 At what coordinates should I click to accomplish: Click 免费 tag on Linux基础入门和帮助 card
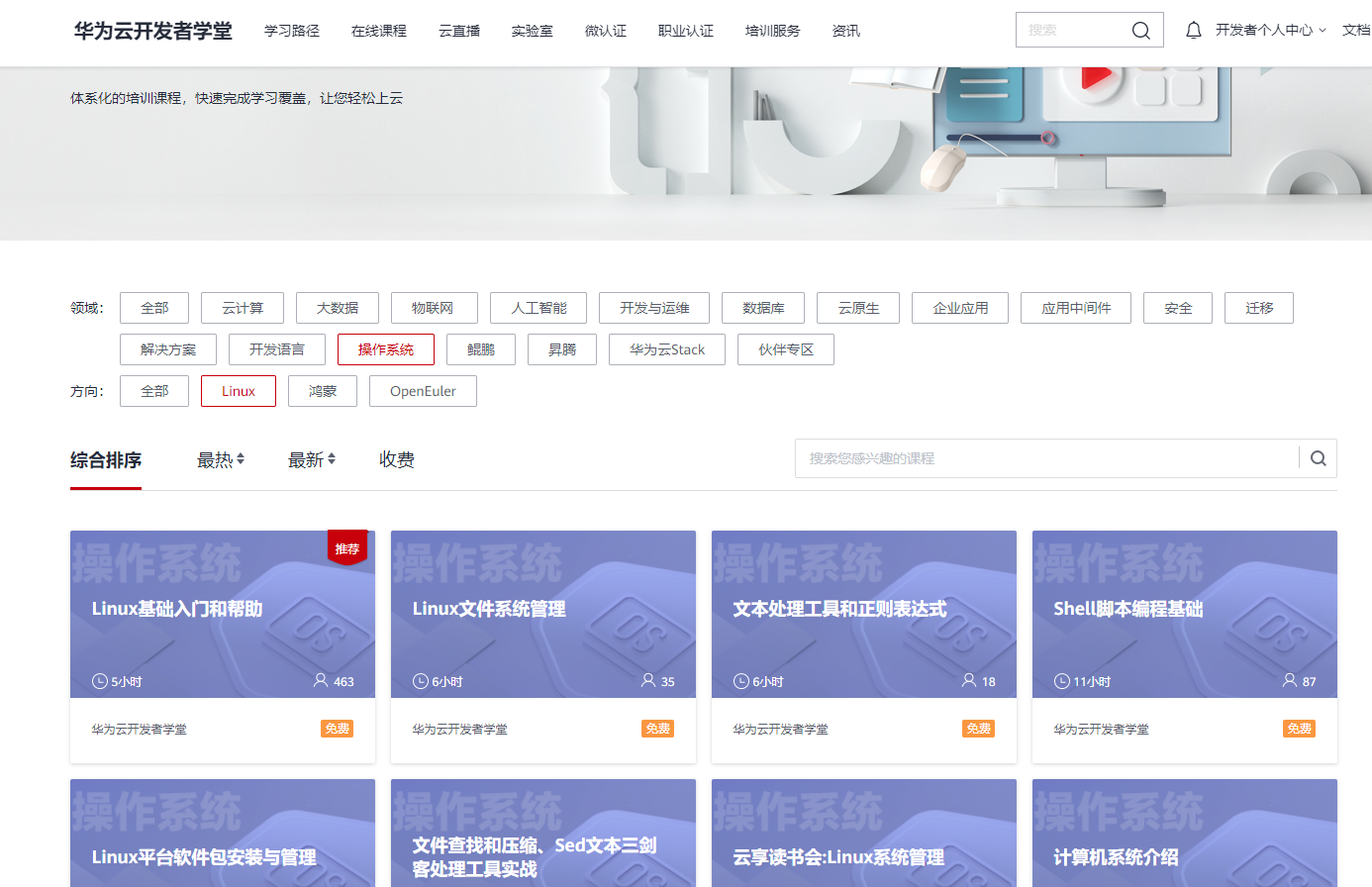[338, 729]
